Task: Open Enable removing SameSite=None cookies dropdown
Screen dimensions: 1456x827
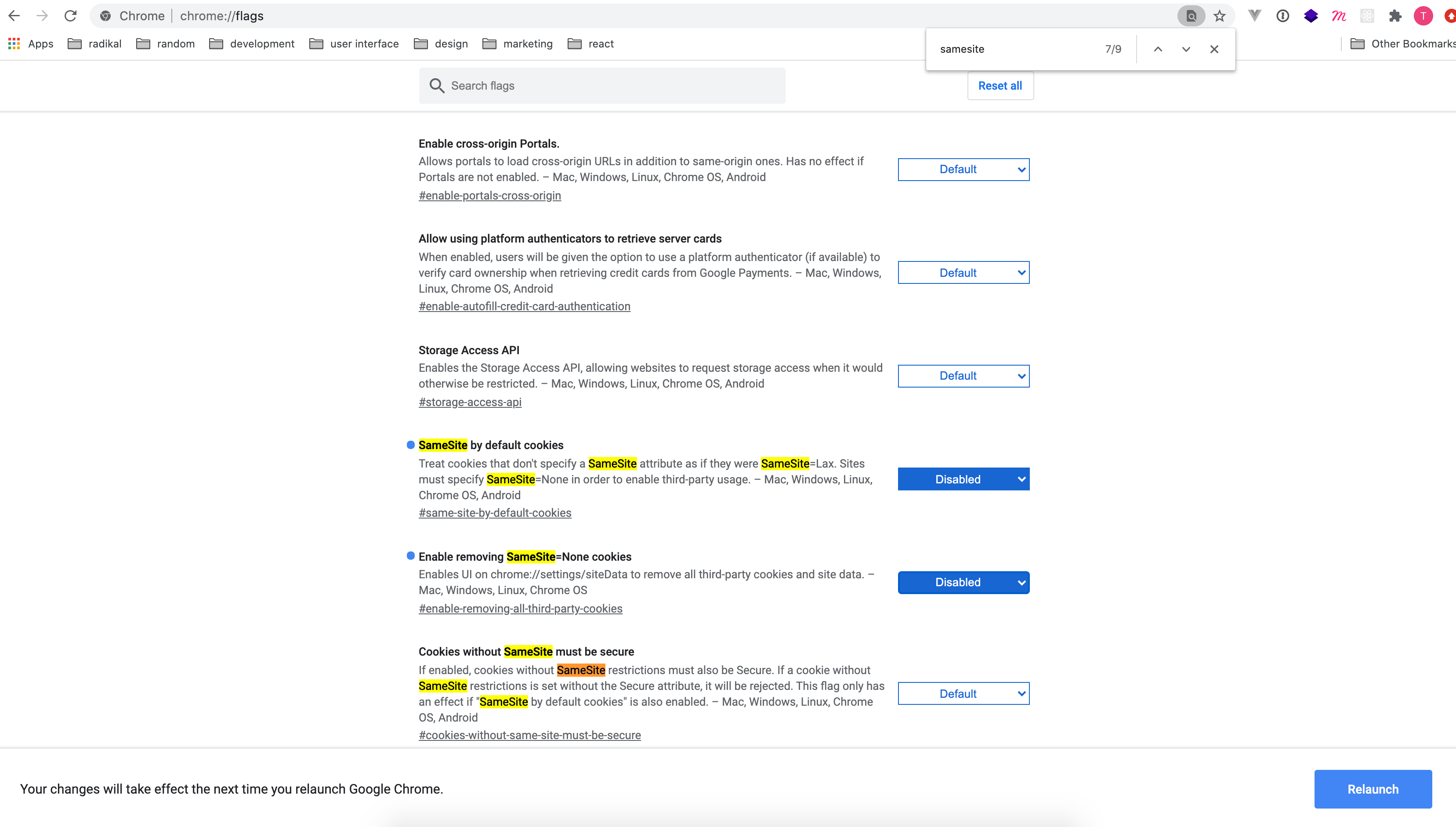Action: pyautogui.click(x=963, y=582)
